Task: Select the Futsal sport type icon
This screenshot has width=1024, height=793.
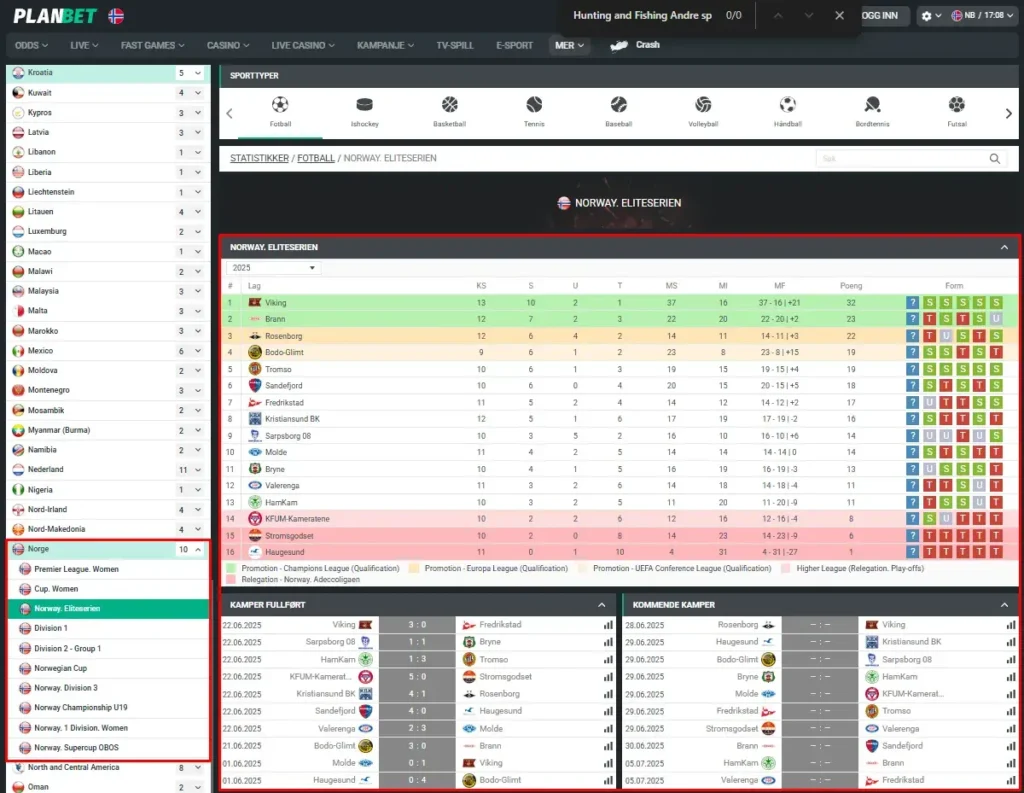Action: pos(957,105)
